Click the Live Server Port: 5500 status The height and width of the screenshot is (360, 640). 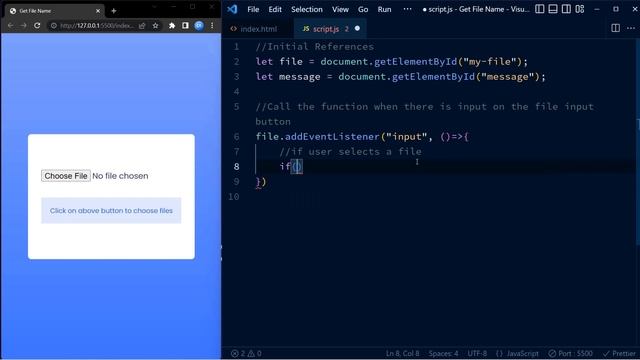click(x=570, y=353)
